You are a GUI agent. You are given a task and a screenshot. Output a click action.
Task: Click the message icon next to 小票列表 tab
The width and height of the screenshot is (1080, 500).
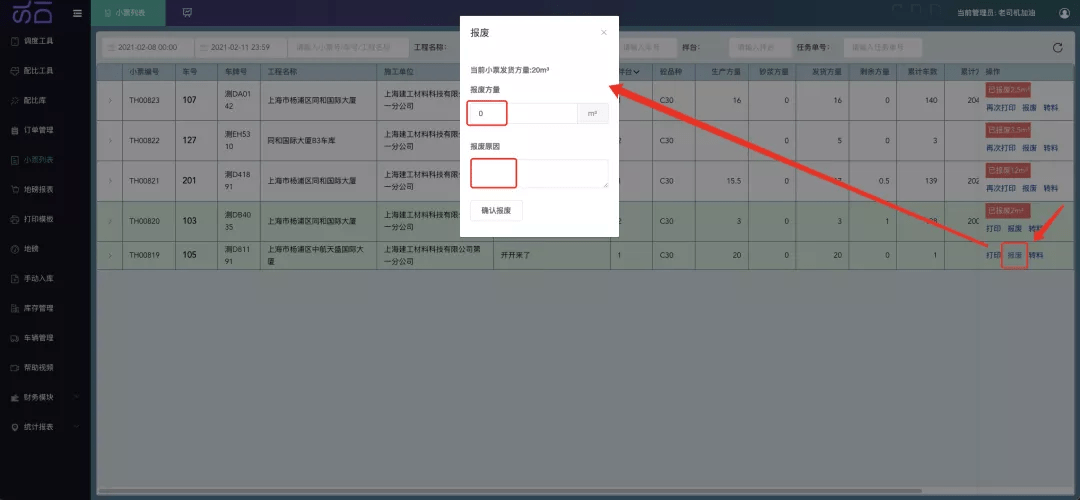pyautogui.click(x=187, y=13)
